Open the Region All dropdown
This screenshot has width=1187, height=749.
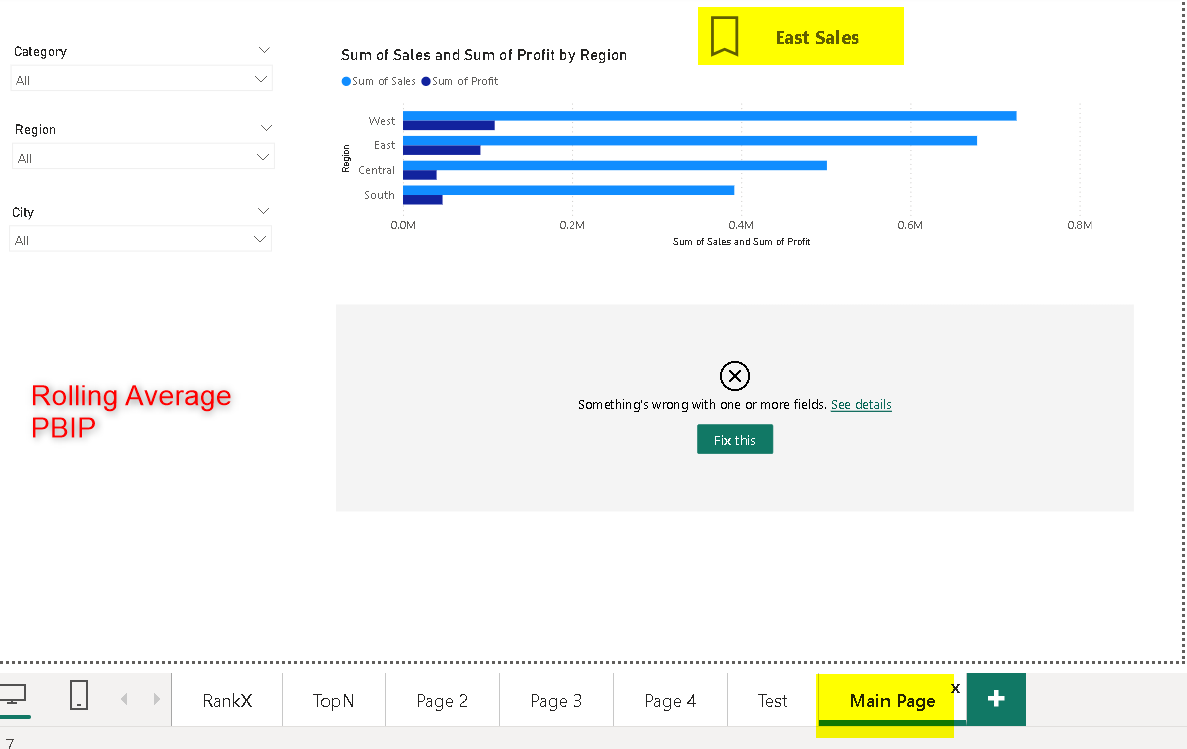coord(143,158)
